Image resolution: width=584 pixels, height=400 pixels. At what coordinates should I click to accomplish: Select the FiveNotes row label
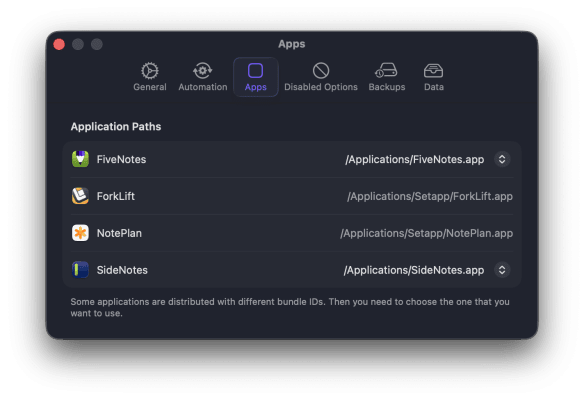[121, 159]
